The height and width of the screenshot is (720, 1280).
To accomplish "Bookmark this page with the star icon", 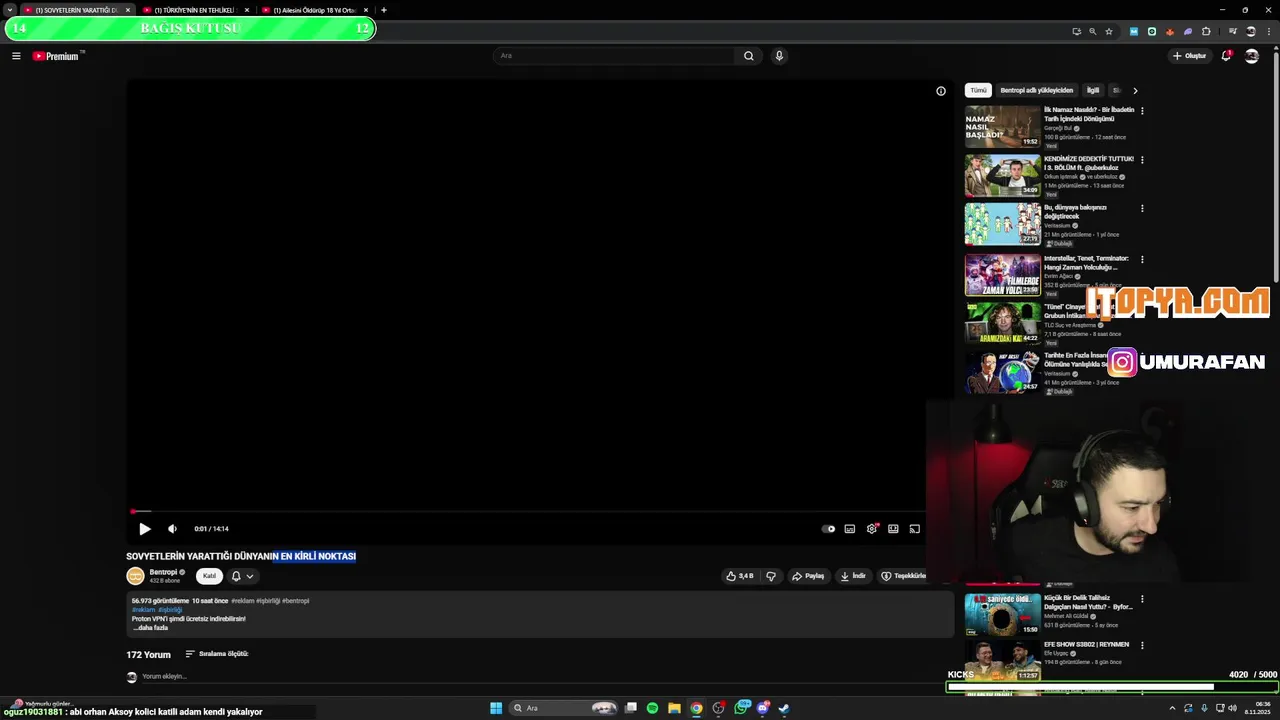I will tap(1109, 31).
